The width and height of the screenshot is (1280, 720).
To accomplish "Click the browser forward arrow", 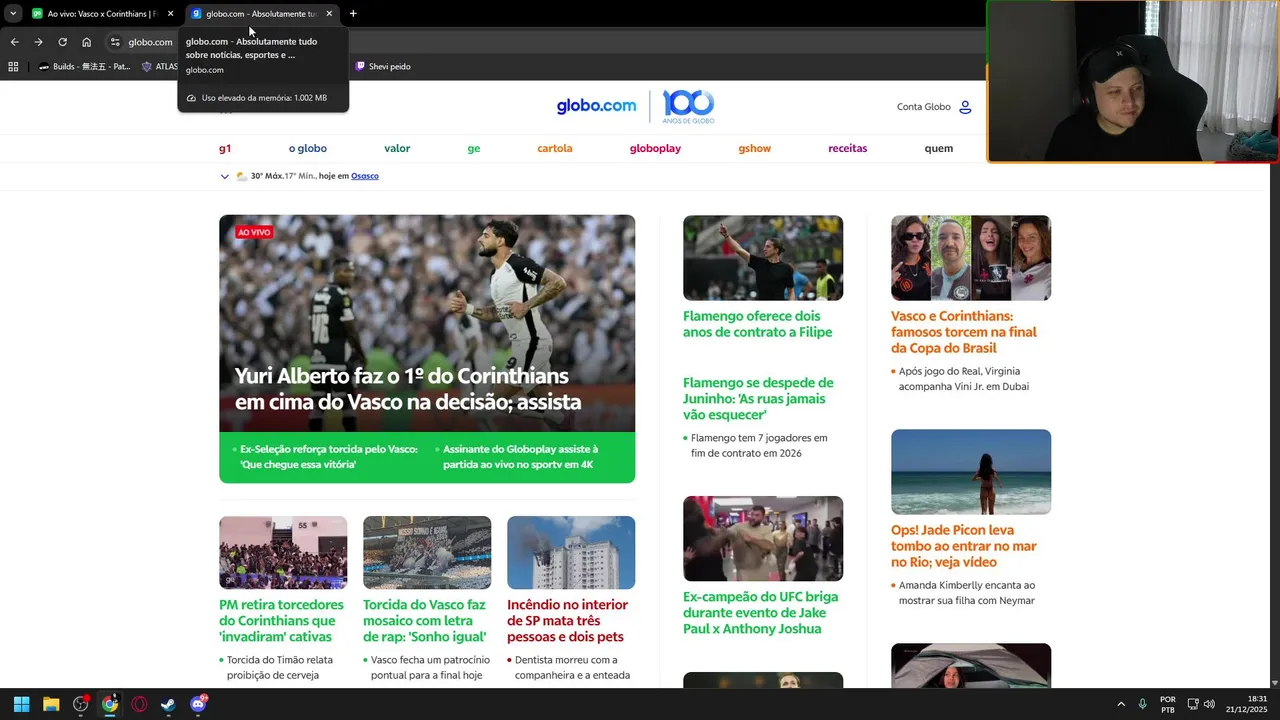I will (x=38, y=42).
